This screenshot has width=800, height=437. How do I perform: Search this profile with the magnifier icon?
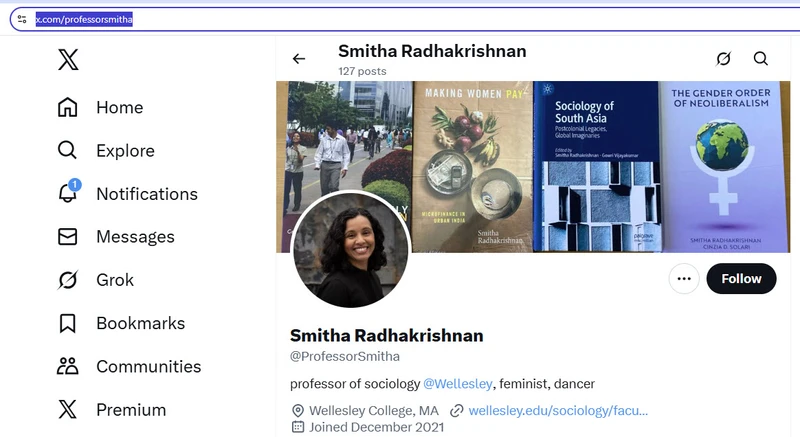click(x=761, y=59)
